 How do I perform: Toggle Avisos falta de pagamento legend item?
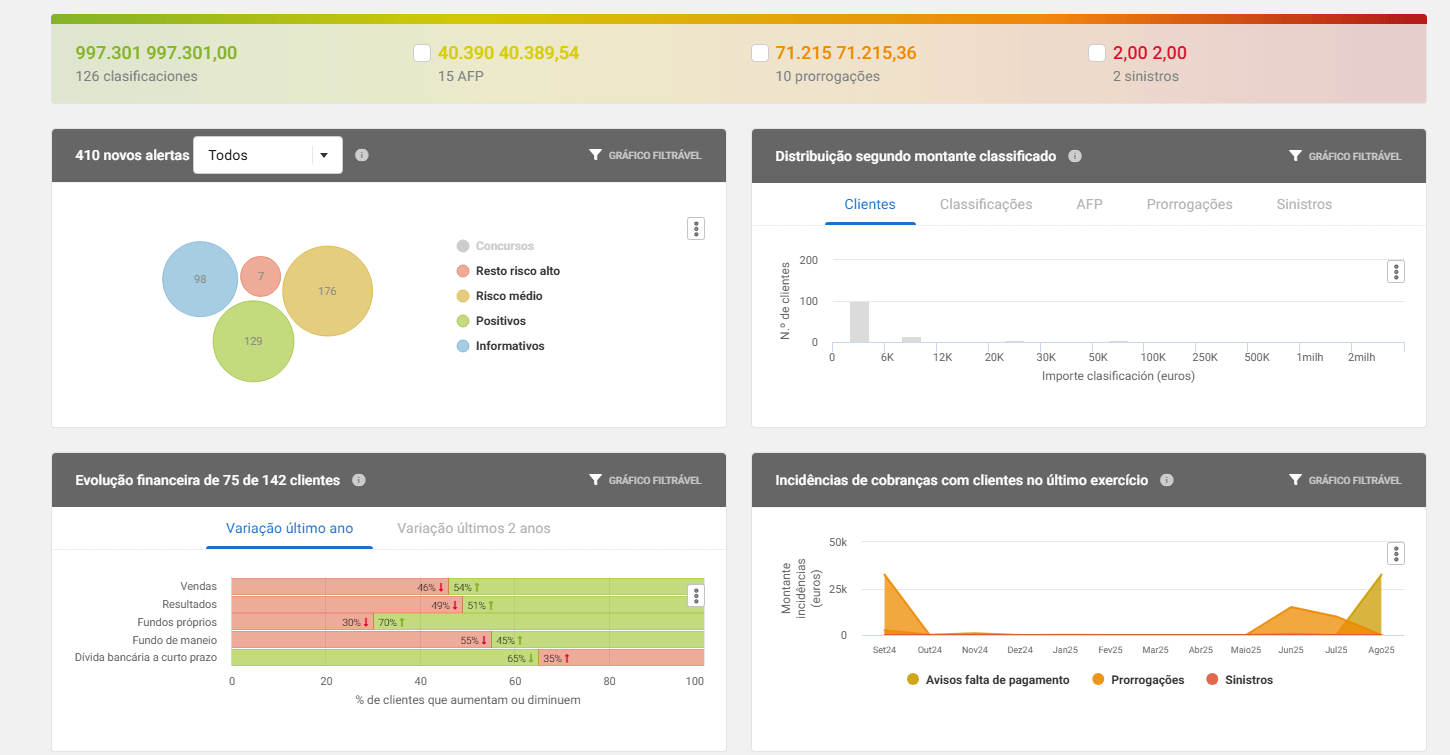pos(988,680)
